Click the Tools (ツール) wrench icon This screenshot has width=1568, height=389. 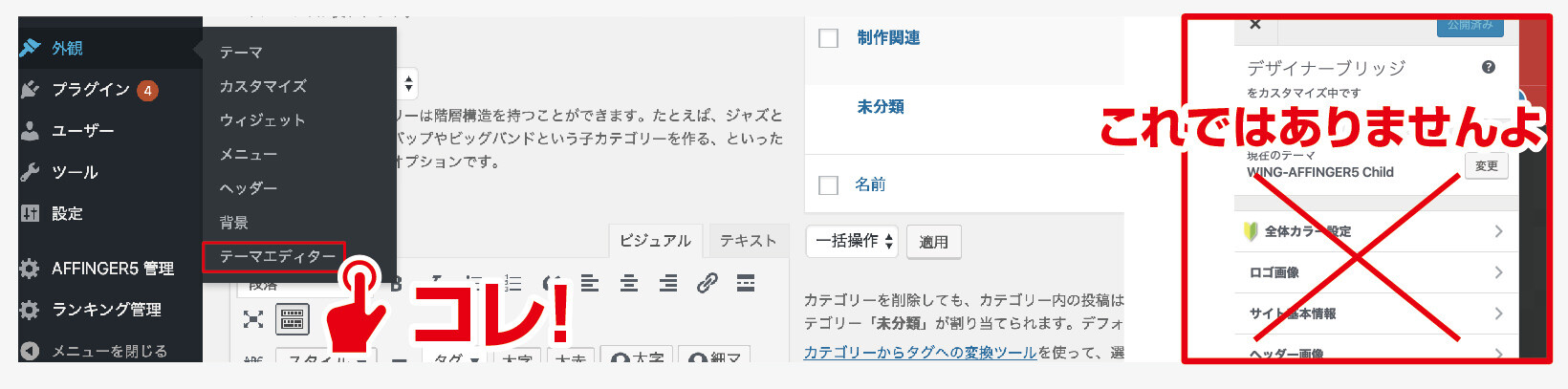(x=30, y=172)
